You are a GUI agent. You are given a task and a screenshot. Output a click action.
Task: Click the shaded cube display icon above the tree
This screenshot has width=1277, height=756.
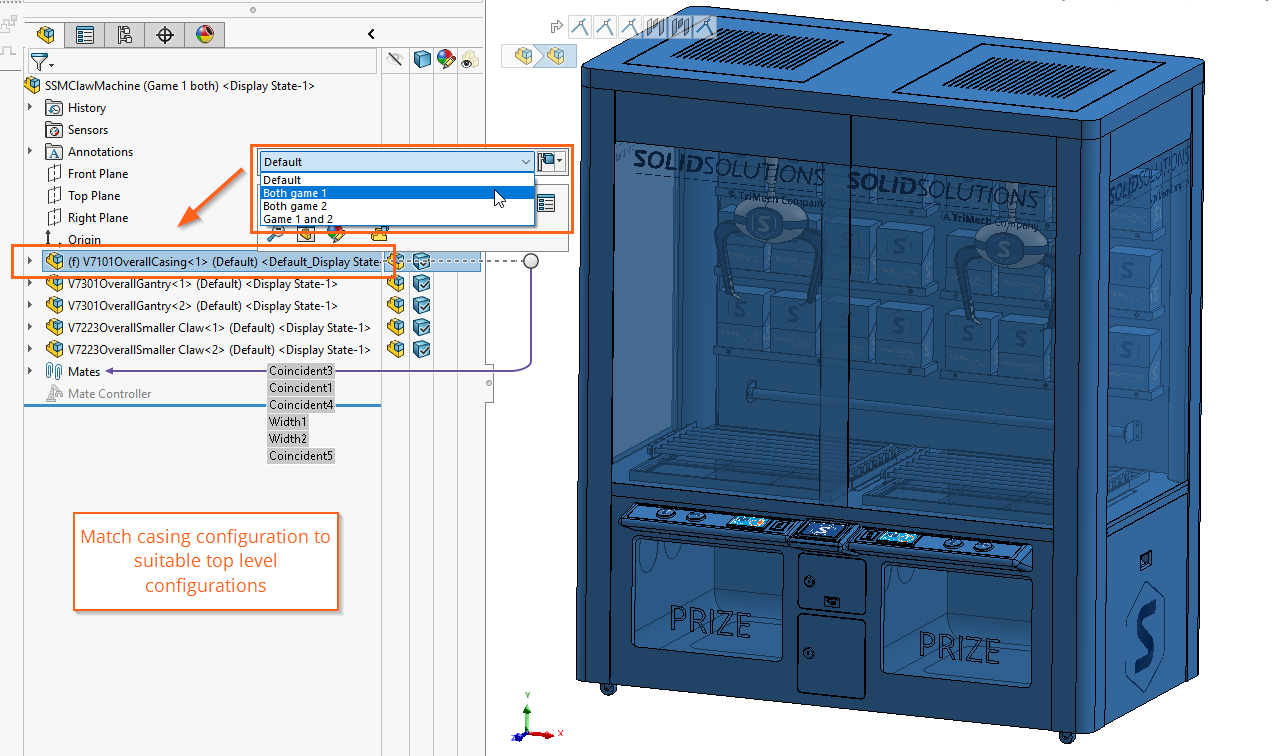tap(422, 59)
